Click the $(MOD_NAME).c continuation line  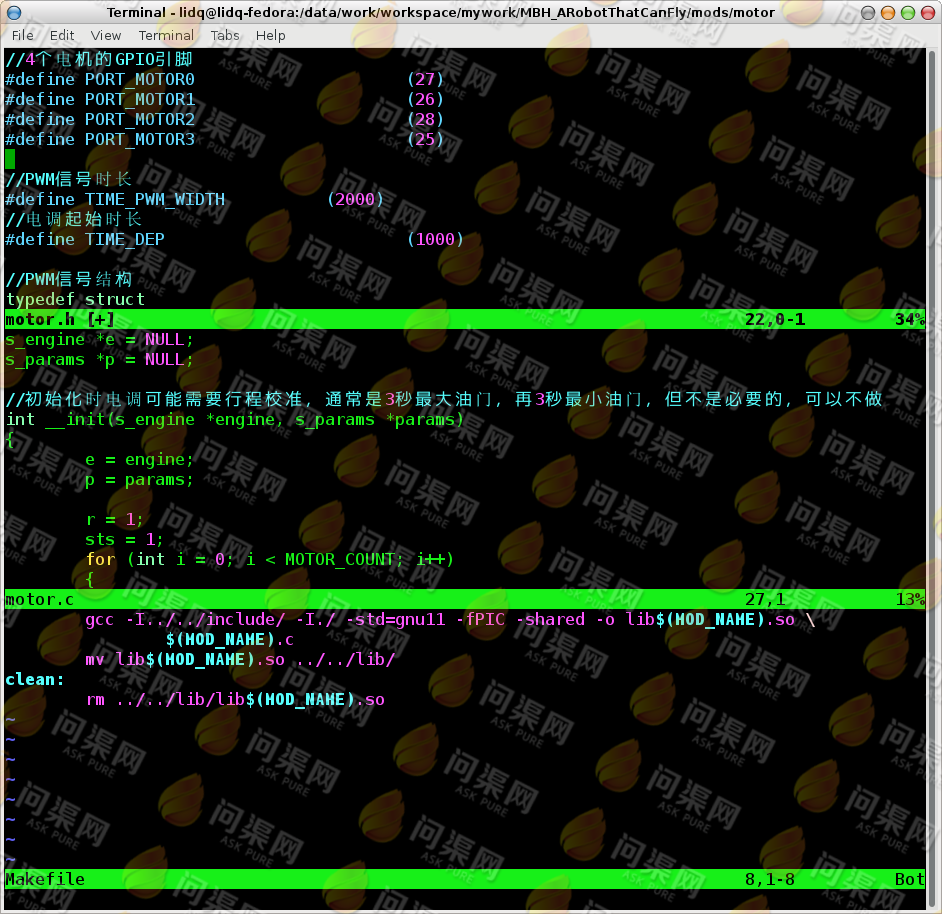click(x=229, y=639)
